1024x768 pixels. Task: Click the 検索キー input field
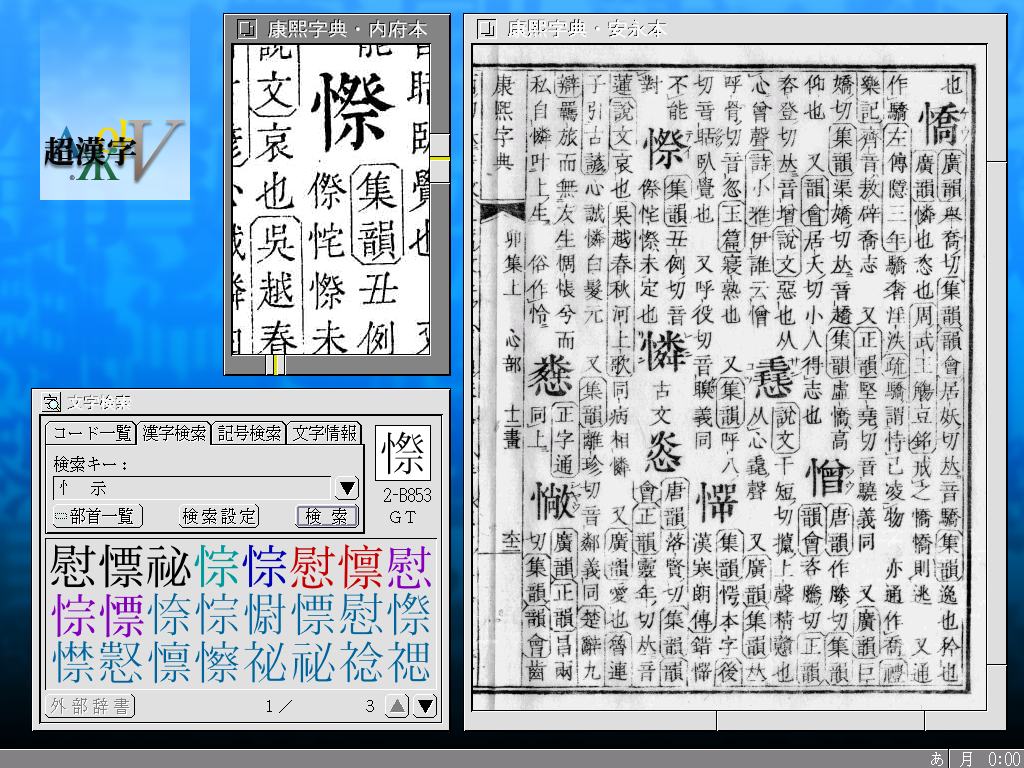pos(190,488)
